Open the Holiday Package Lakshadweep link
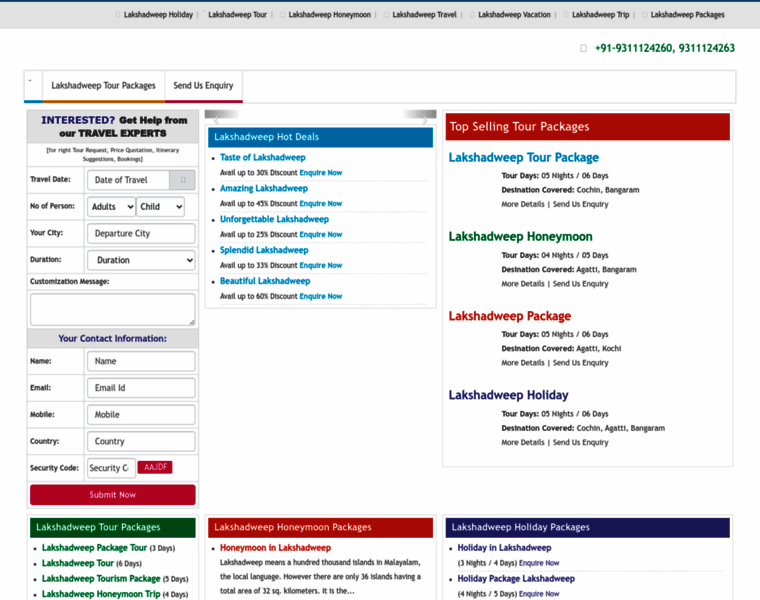The width and height of the screenshot is (760, 600). (x=516, y=579)
